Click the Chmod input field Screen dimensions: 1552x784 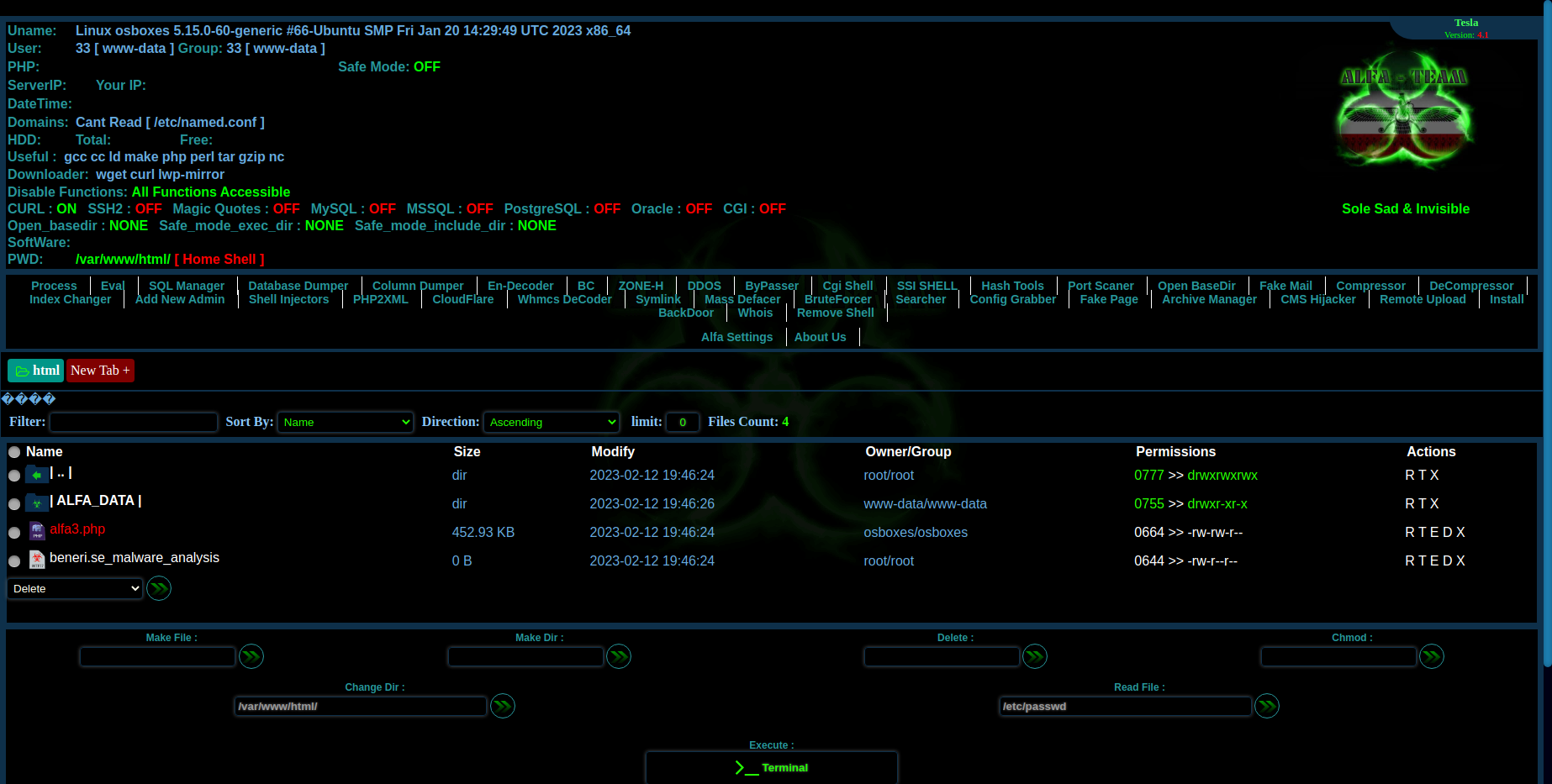1338,656
